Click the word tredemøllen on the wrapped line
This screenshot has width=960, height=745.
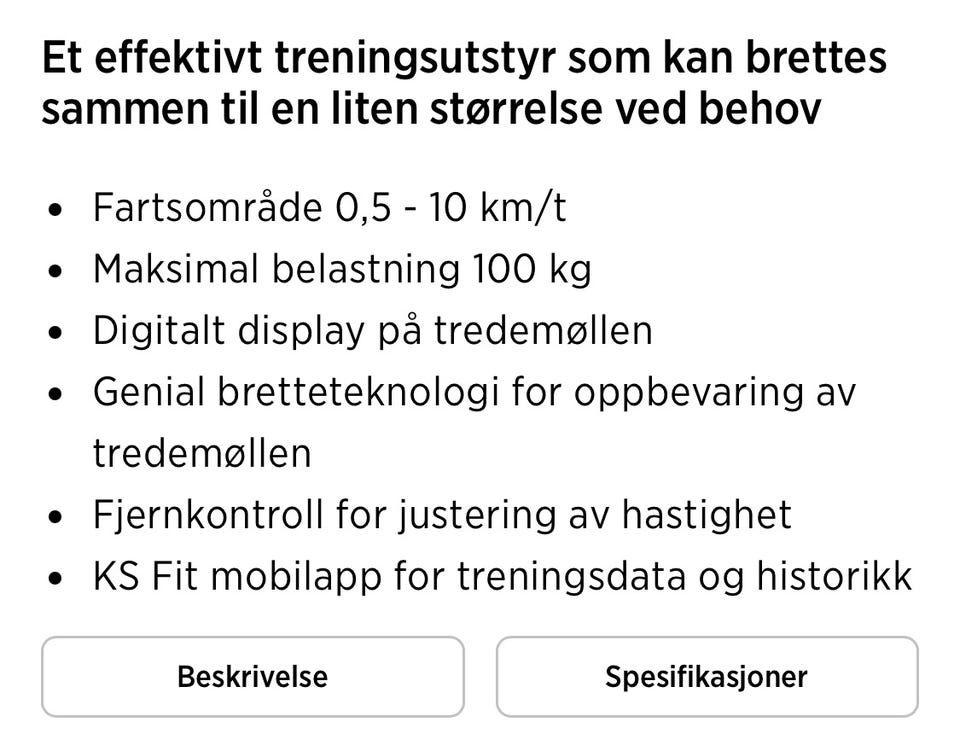click(x=201, y=453)
